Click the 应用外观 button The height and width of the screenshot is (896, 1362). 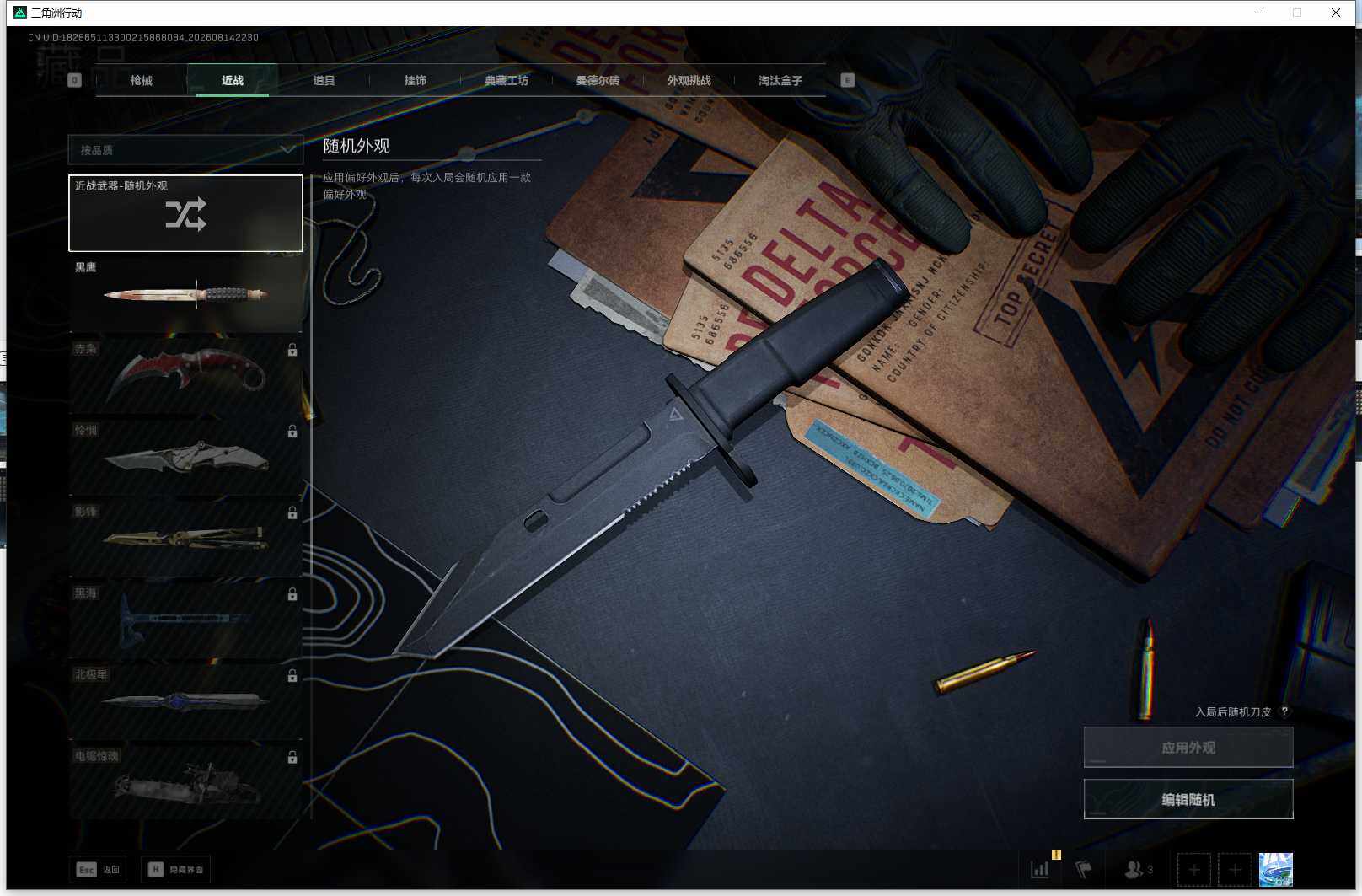pos(1188,748)
